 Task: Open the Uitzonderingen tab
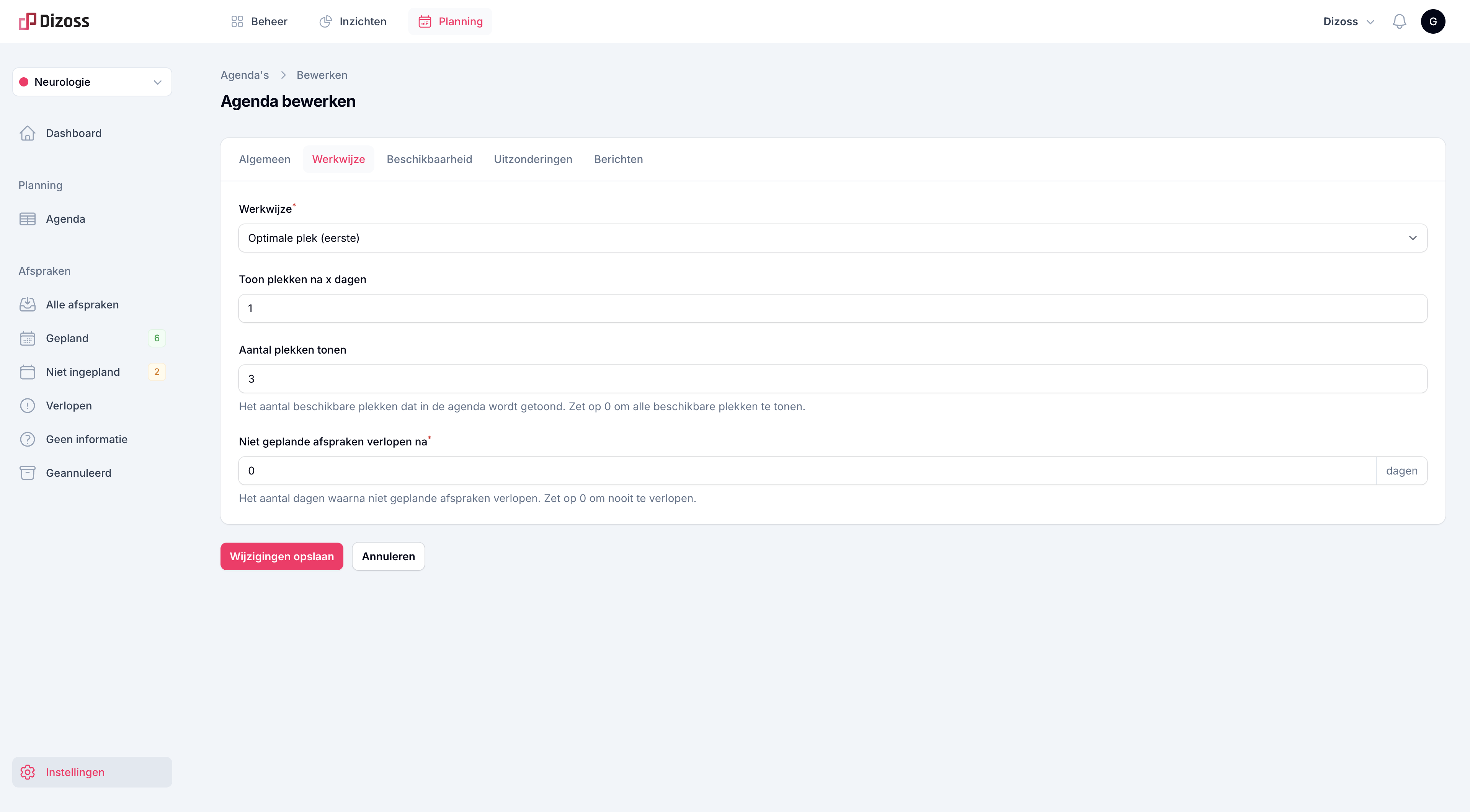(532, 159)
